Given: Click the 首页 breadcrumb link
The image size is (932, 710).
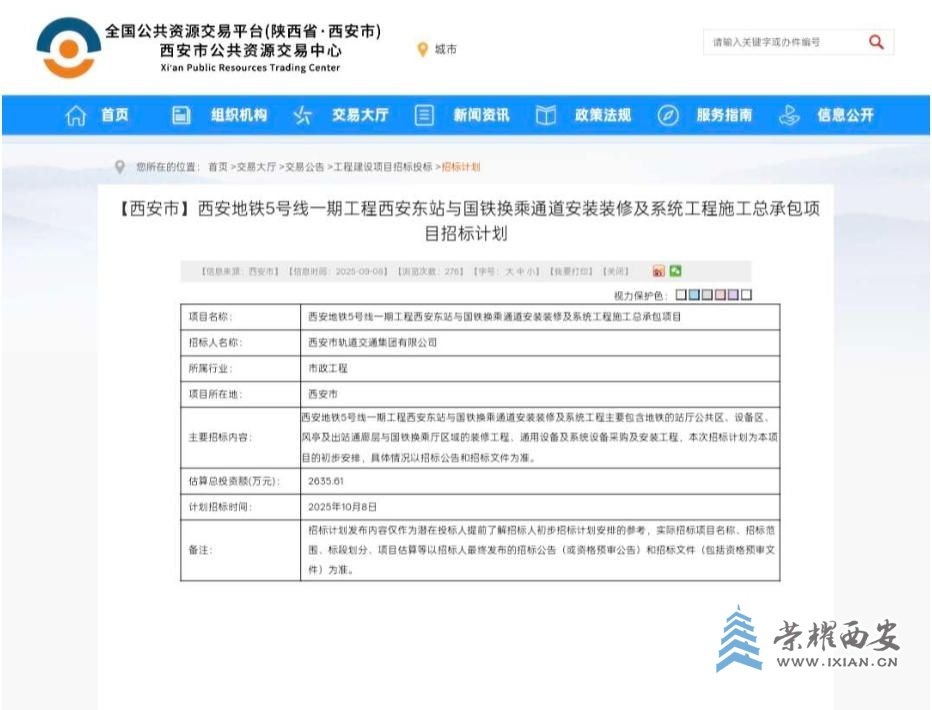Looking at the screenshot, I should 218,167.
